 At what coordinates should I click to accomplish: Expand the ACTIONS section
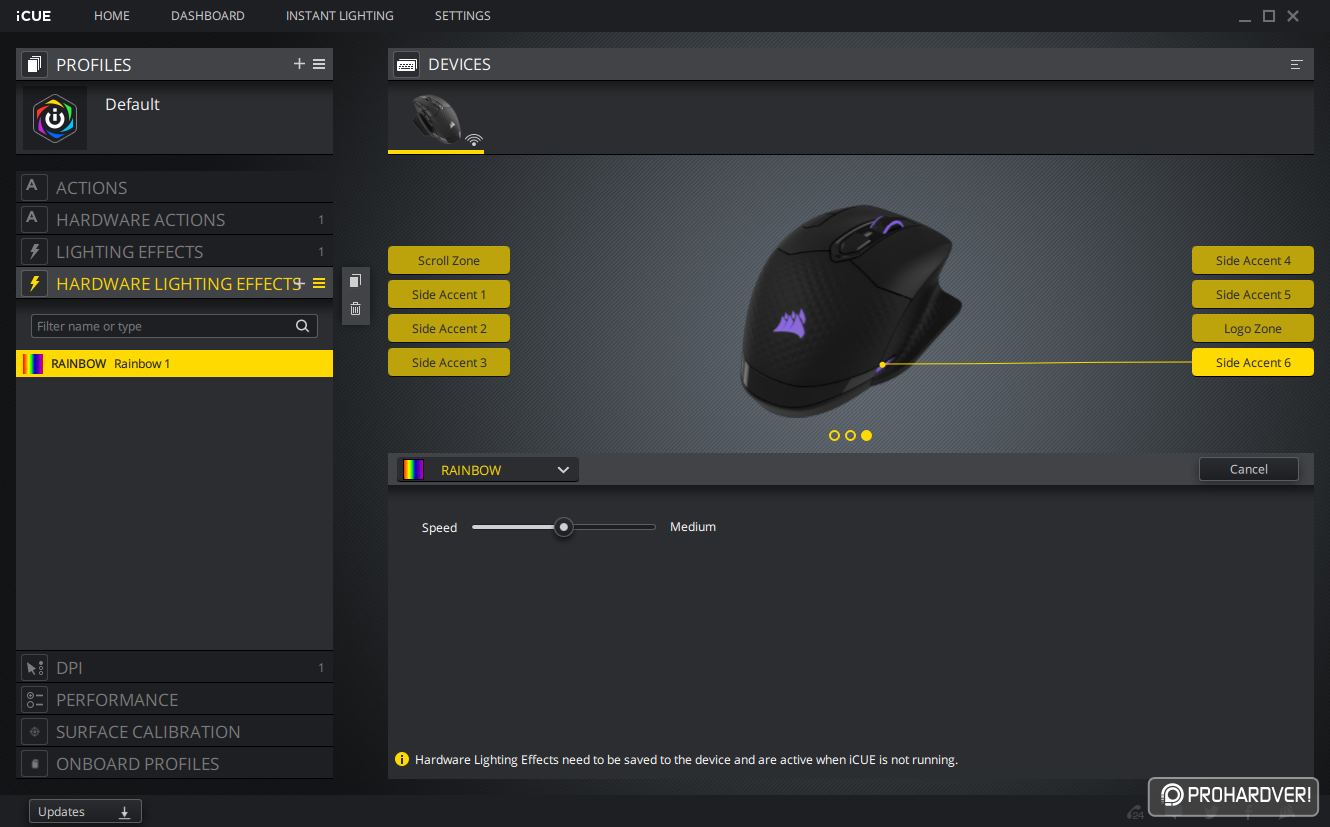(174, 188)
